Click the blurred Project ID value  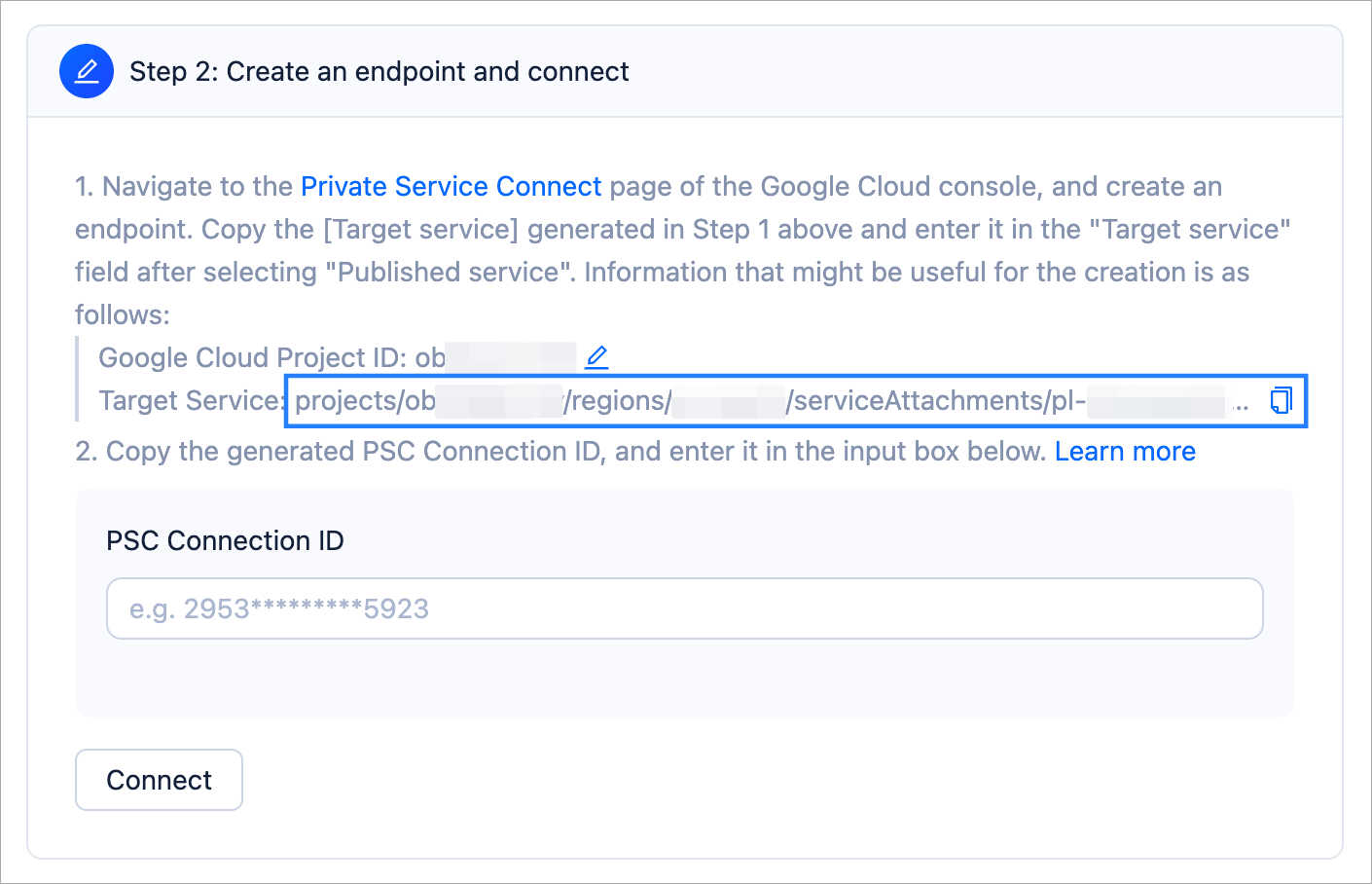tap(511, 357)
